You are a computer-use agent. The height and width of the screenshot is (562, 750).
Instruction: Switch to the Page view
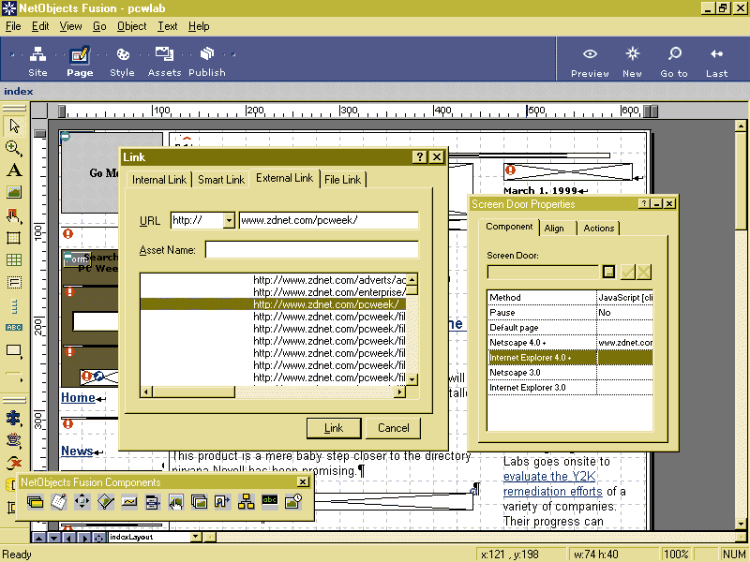pyautogui.click(x=79, y=61)
